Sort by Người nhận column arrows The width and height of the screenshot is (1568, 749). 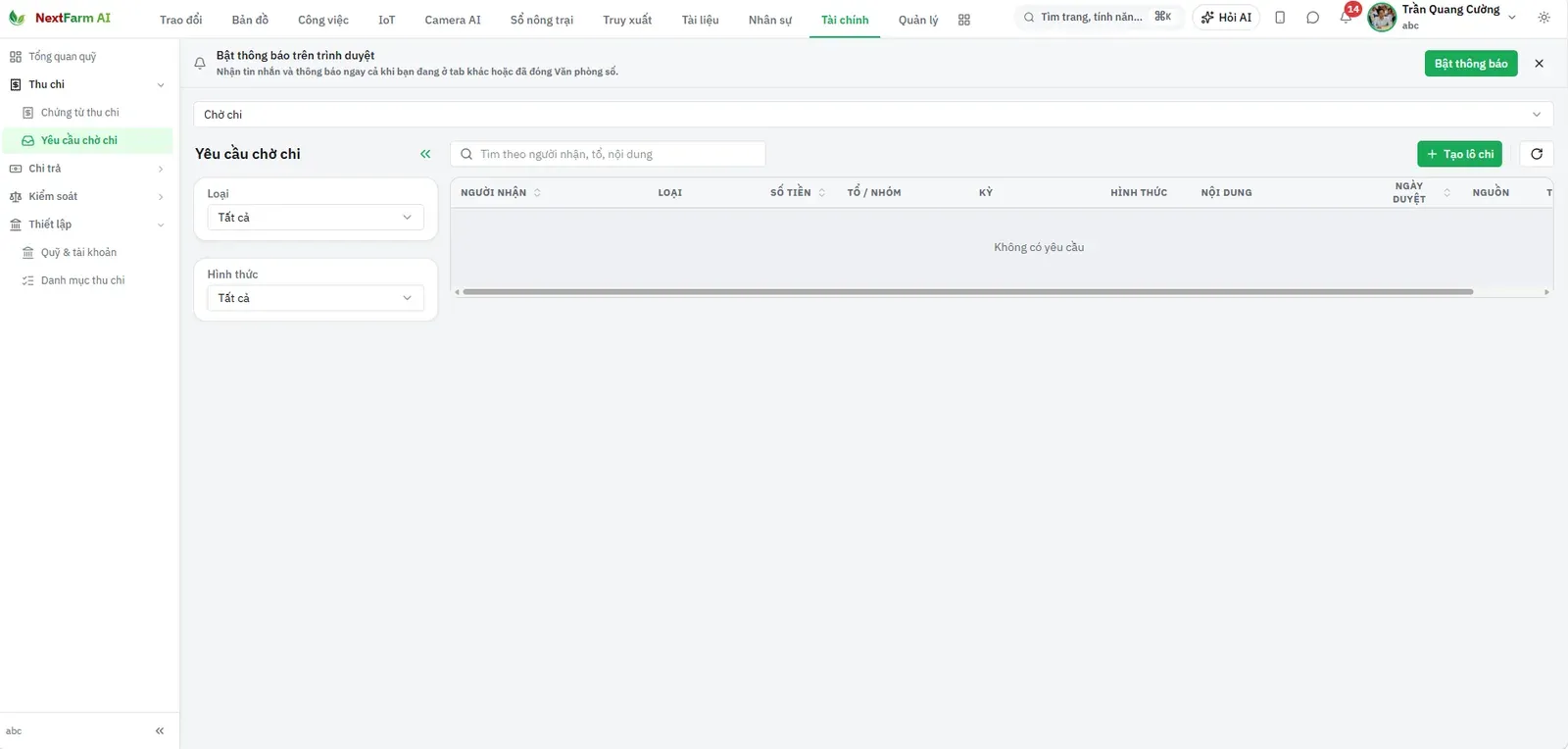point(537,192)
